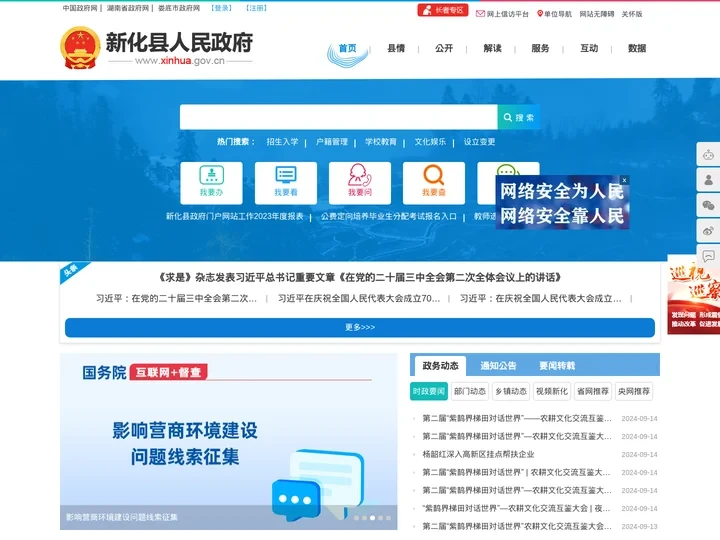Select 首页 in main navigation
The image size is (720, 540).
(x=348, y=48)
